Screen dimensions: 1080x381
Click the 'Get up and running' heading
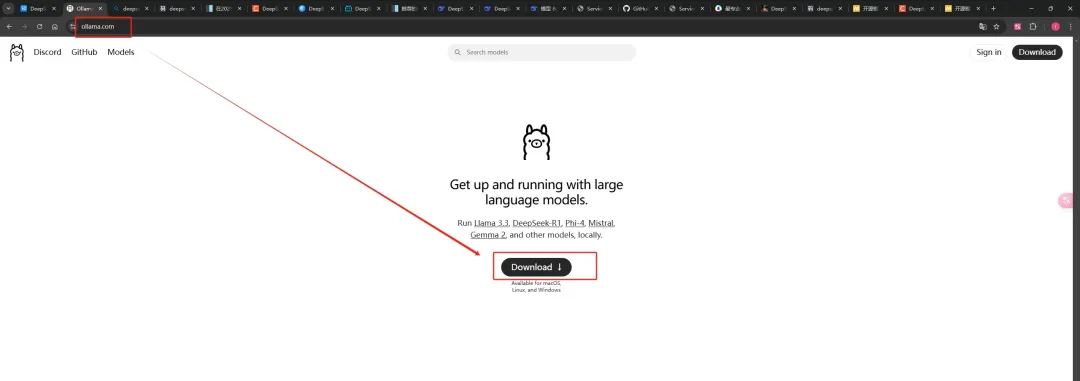point(537,193)
